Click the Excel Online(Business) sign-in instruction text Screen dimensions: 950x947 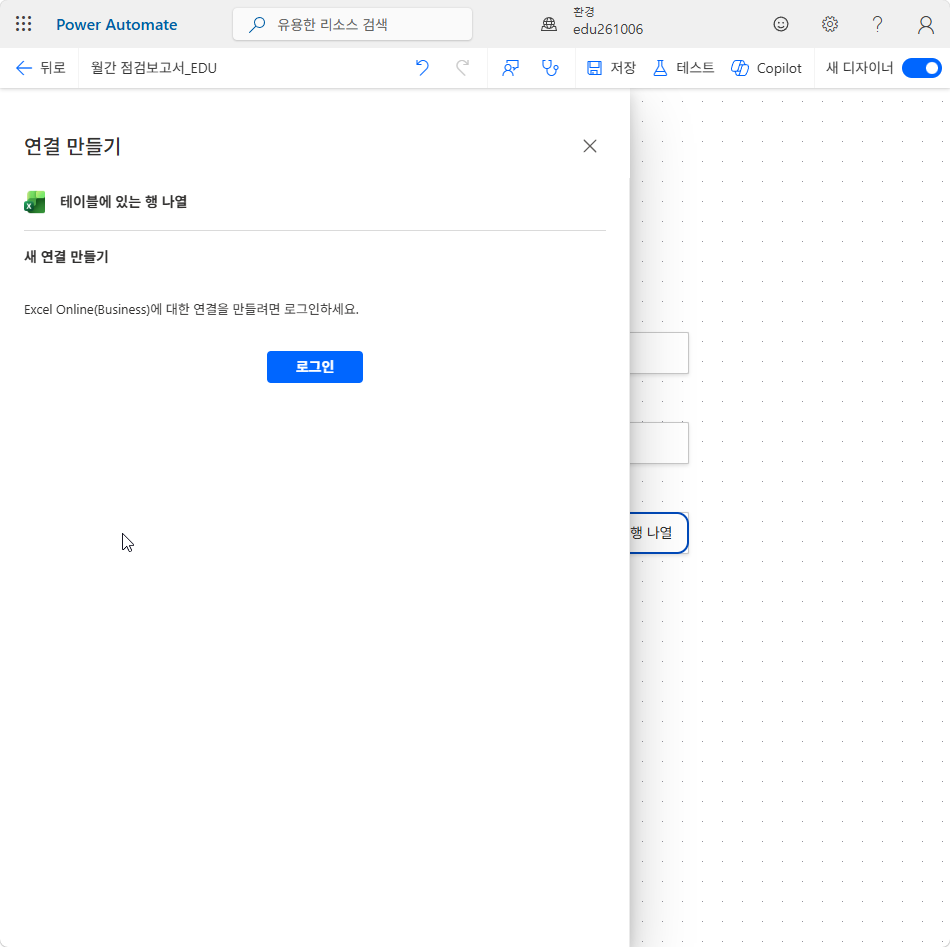(191, 309)
